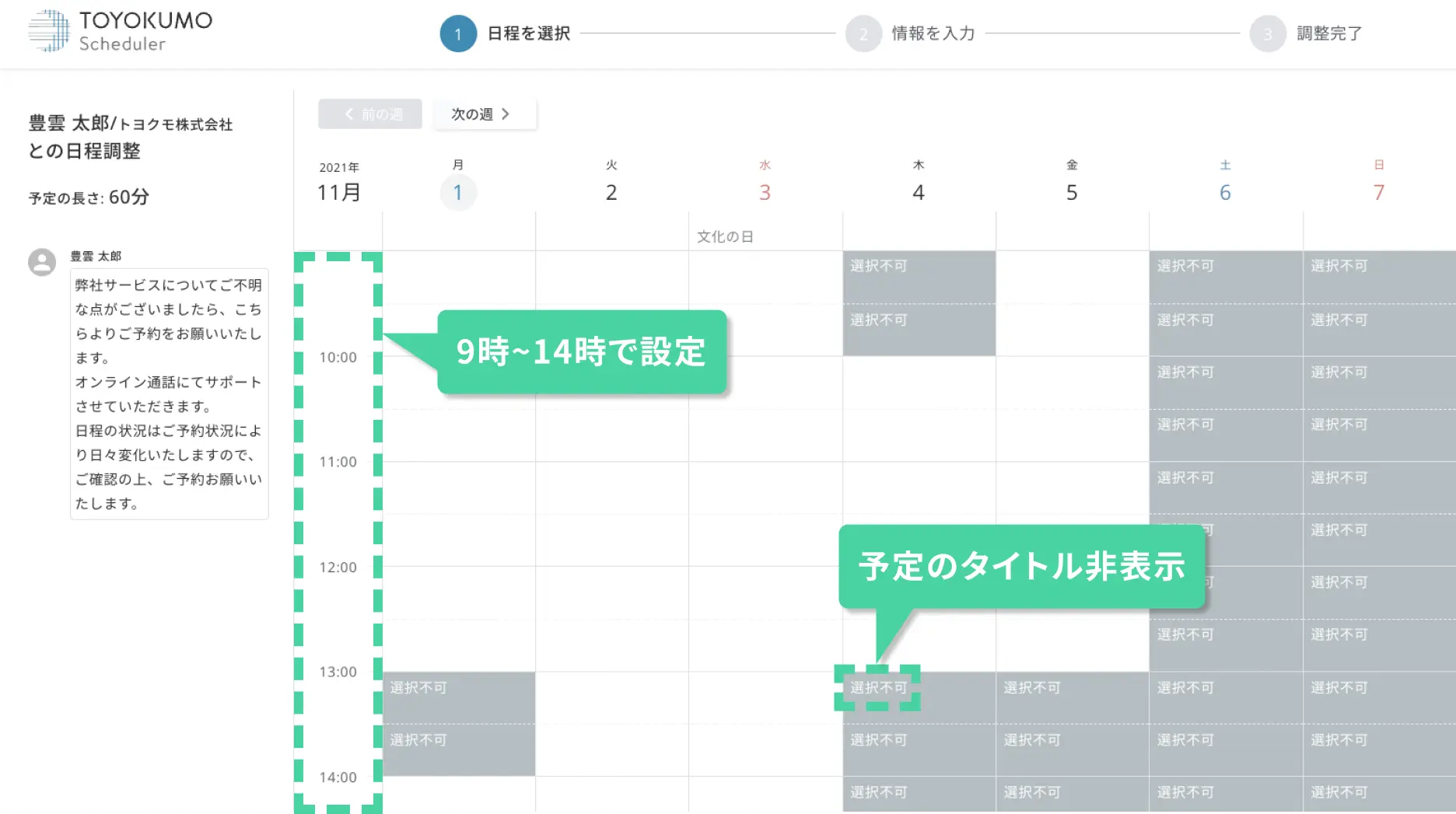
Task: Select step 3 調整完了 circle
Action: [x=1268, y=34]
